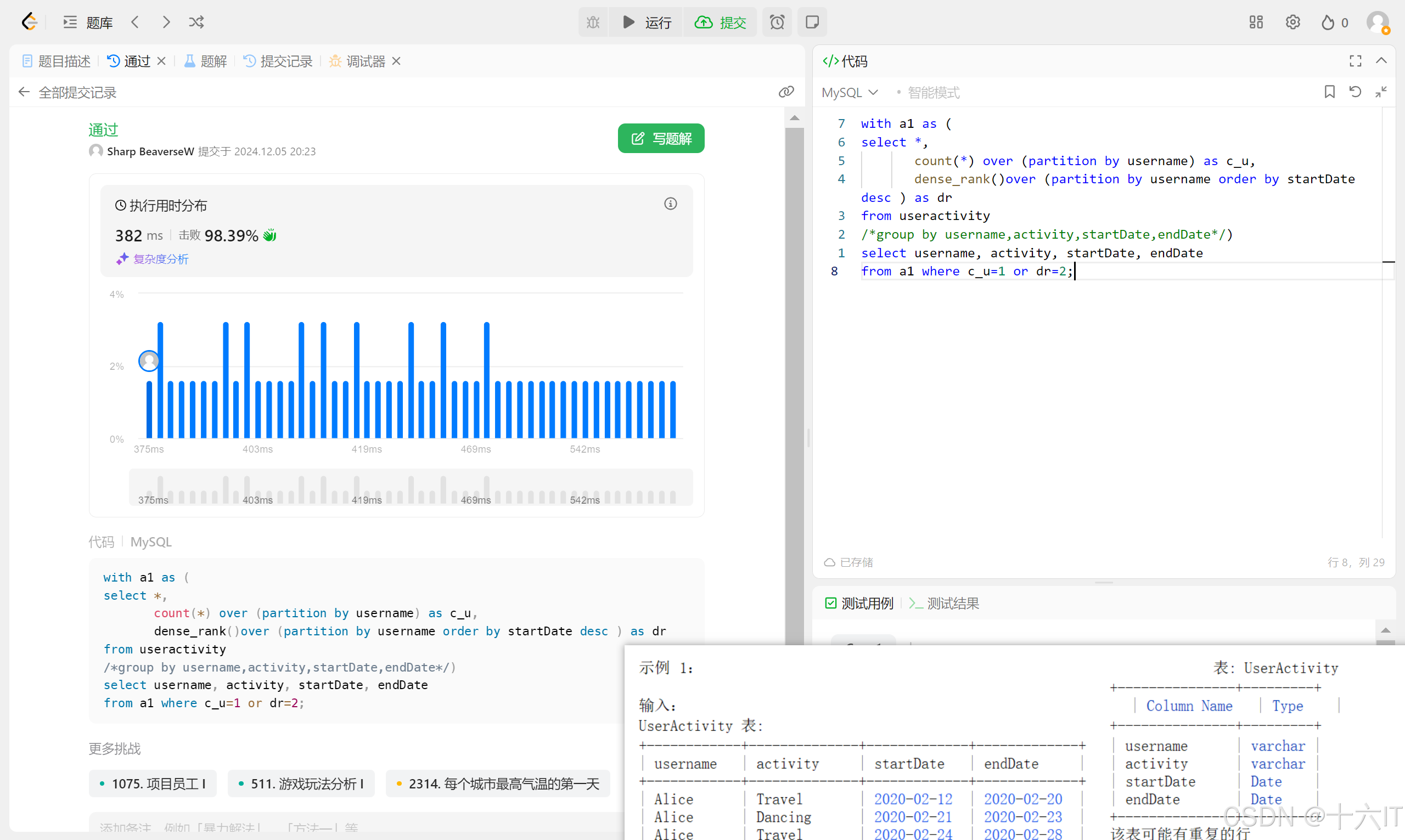The height and width of the screenshot is (840, 1405).
Task: Go to next problem chevron
Action: coord(166,22)
